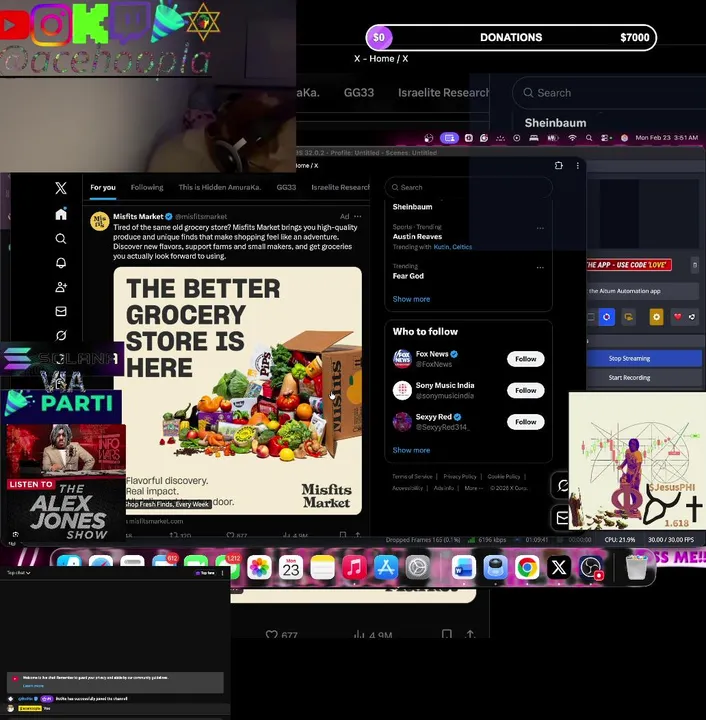Open Music from the Dock
The image size is (706, 720).
(x=354, y=568)
